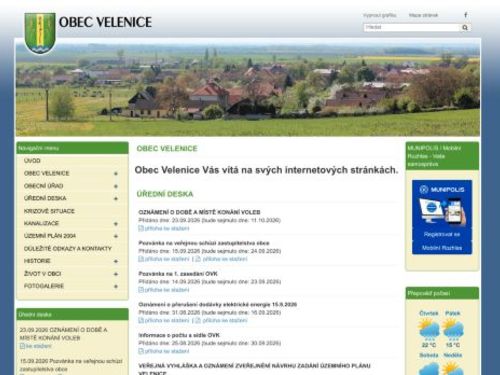Open Oznámení o přerušení dodávky elektrické energie
Screen dimensions: 500x375
click(x=218, y=304)
